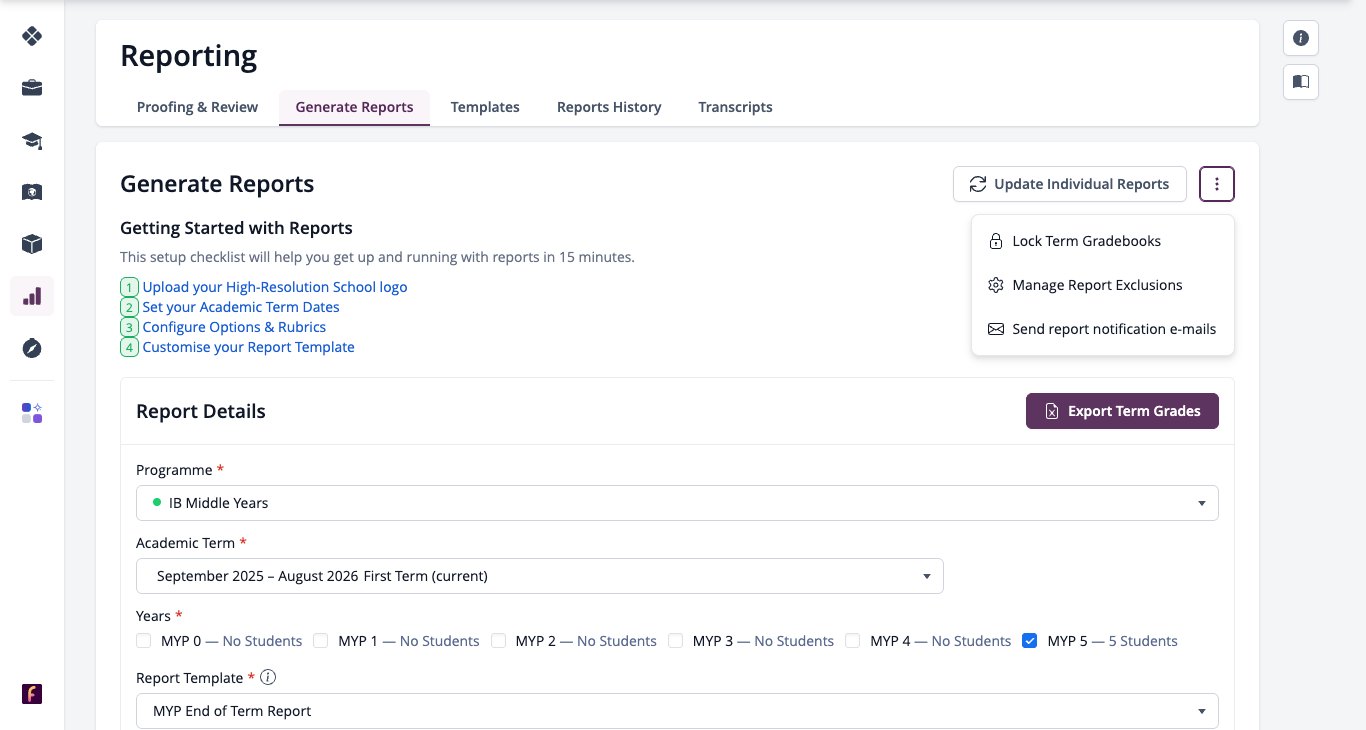Open the briefcase icon in the sidebar
Image resolution: width=1366 pixels, height=730 pixels.
32,88
